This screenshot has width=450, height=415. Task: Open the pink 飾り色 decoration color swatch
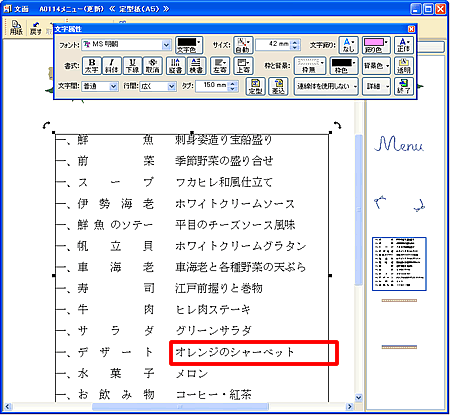(376, 45)
